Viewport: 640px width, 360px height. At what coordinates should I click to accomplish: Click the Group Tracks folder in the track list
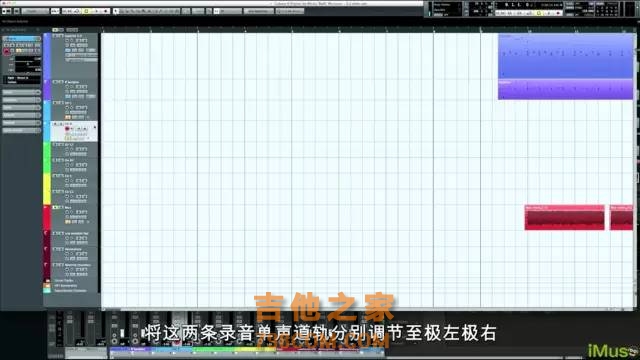tap(64, 281)
